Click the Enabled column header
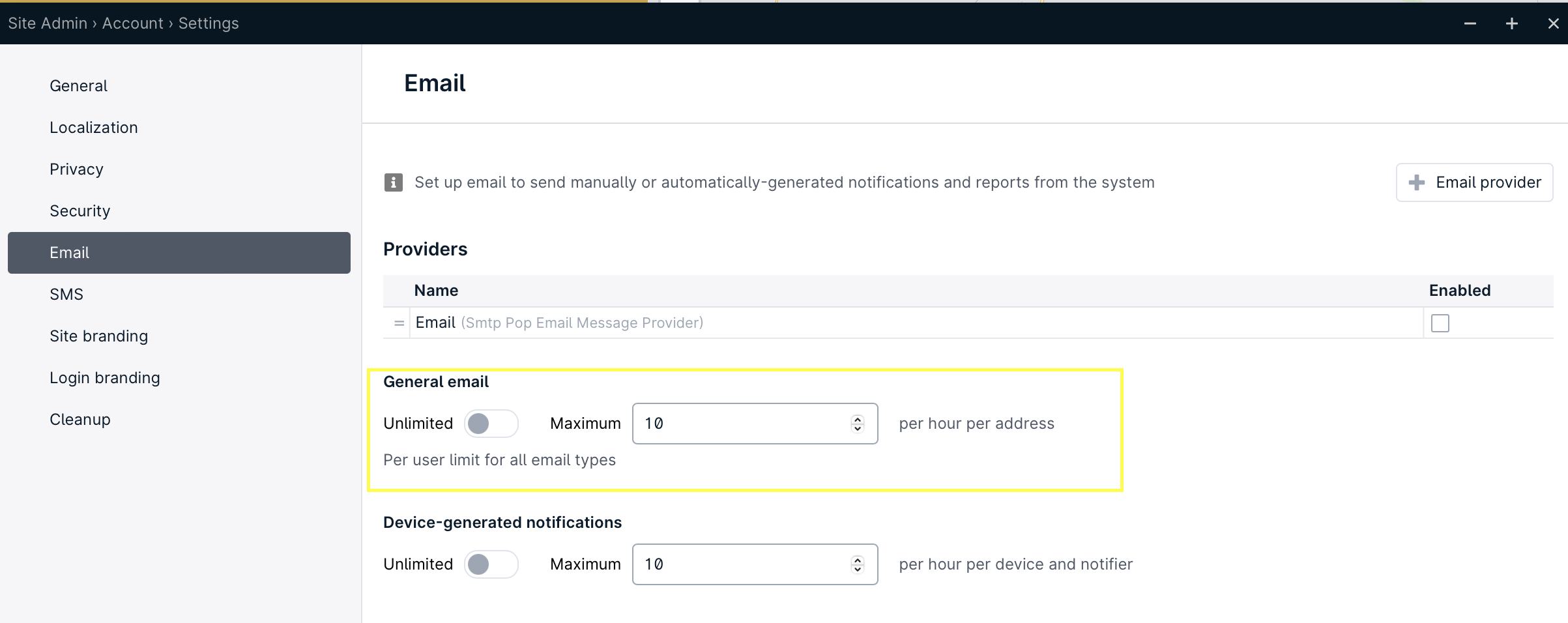This screenshot has height=623, width=1568. pyautogui.click(x=1460, y=291)
